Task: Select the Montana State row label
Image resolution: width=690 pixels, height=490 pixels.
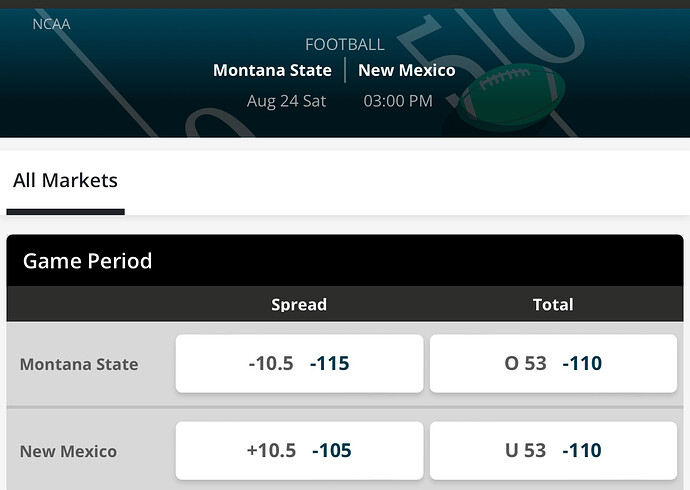Action: pyautogui.click(x=79, y=364)
